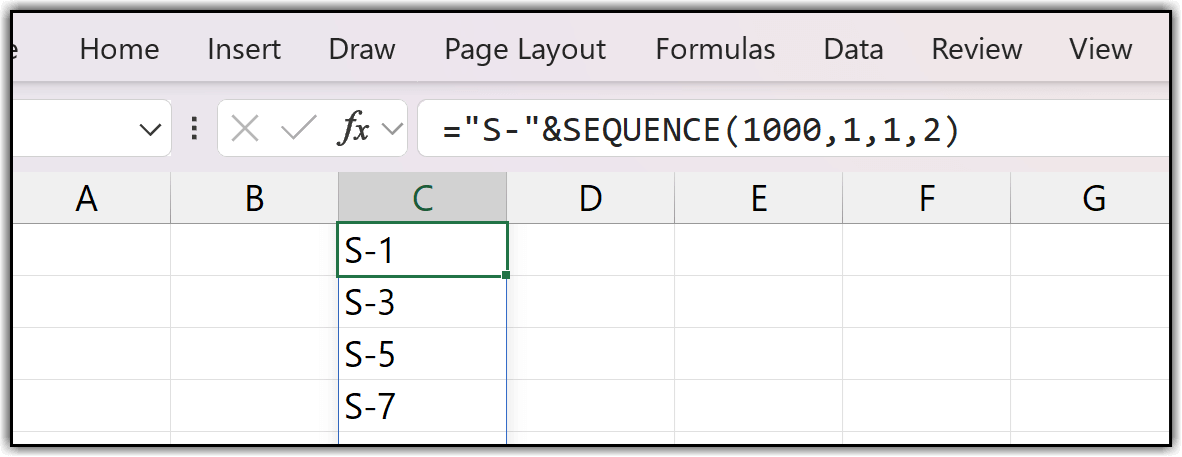Open the Draw tab
1182x457 pixels.
[x=362, y=49]
